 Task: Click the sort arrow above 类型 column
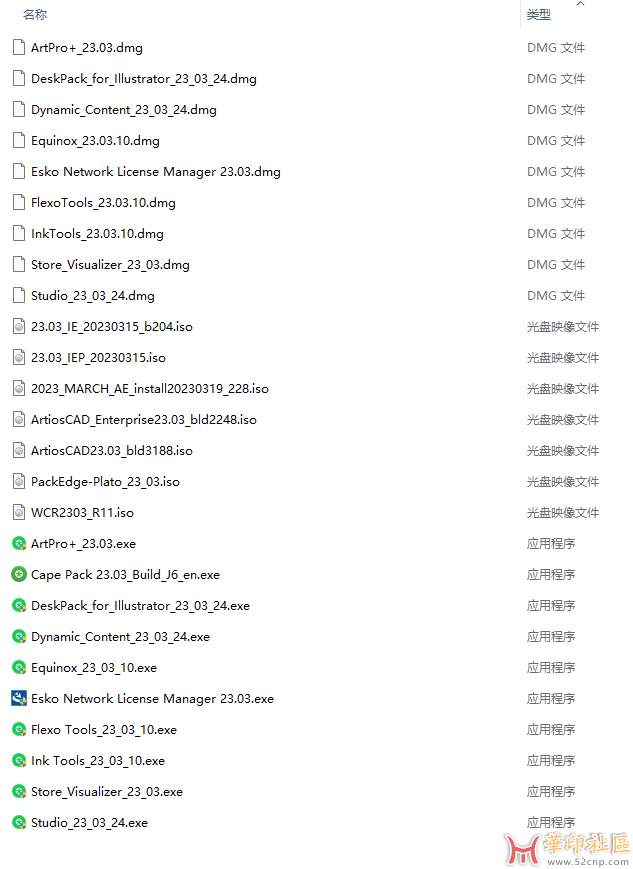pyautogui.click(x=580, y=4)
